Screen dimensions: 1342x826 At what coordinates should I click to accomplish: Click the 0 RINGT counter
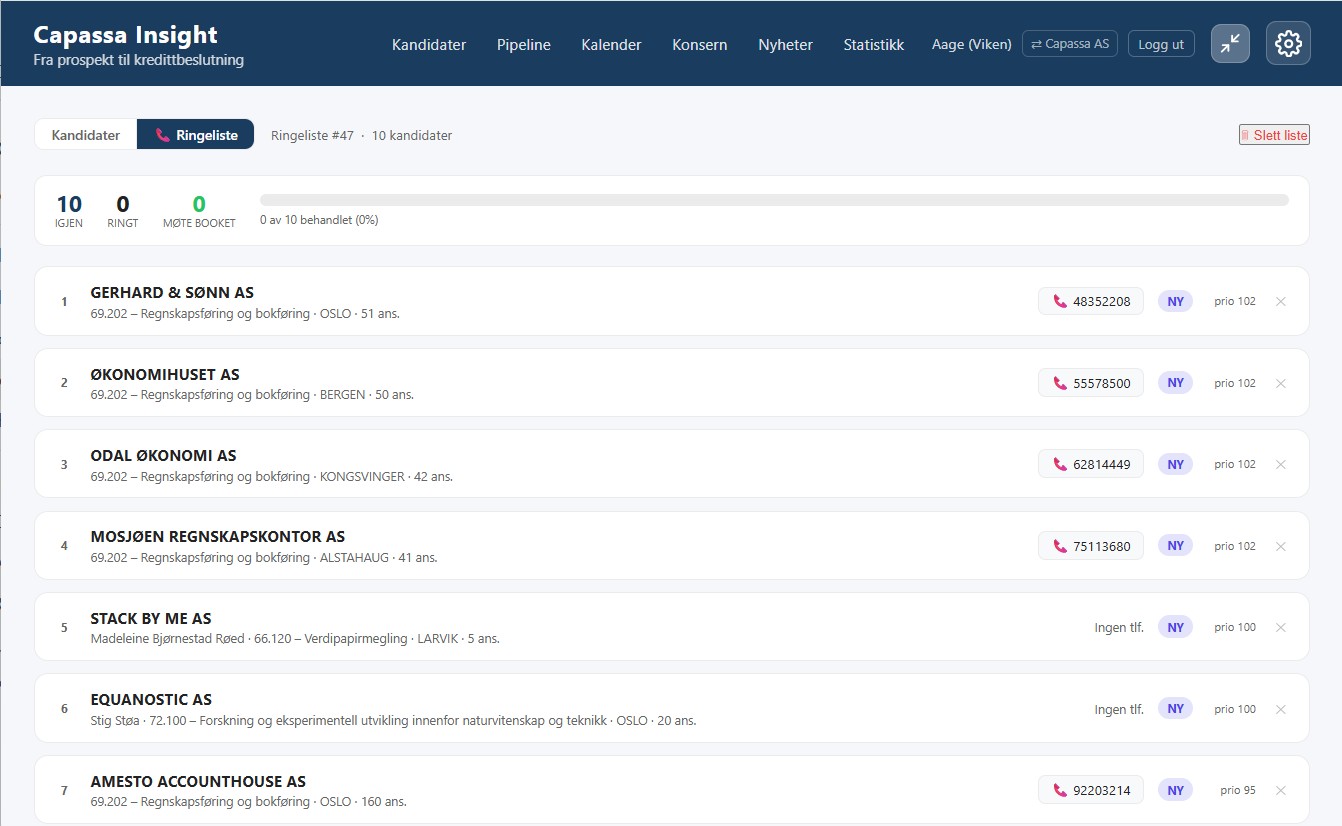123,211
